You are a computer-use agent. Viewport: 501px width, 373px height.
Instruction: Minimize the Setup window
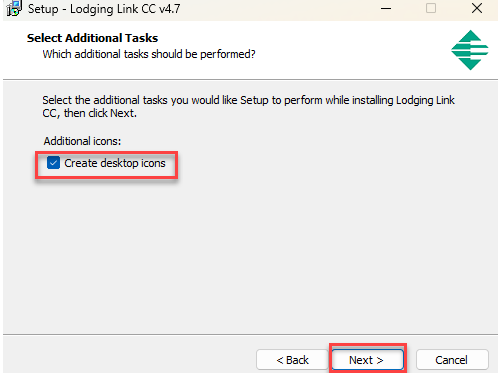tap(386, 8)
